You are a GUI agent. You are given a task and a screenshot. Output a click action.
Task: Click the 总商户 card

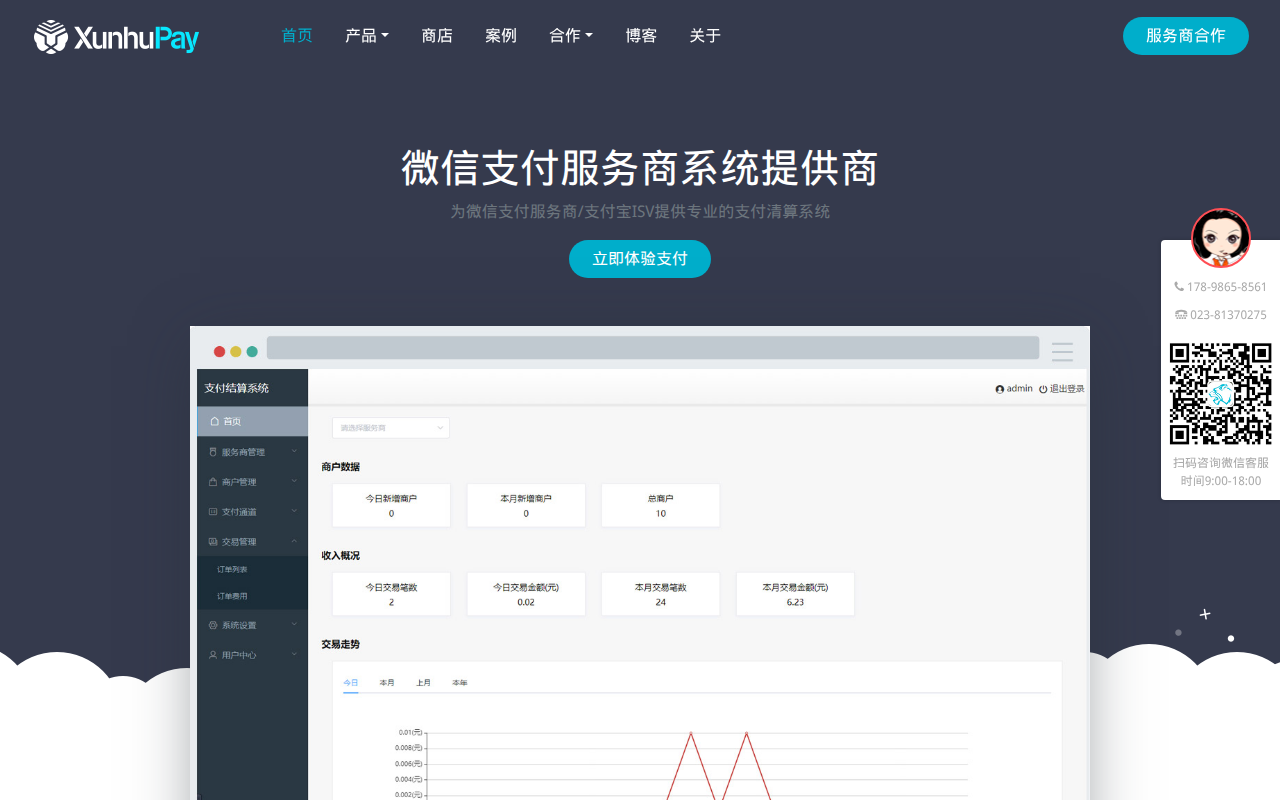coord(661,506)
